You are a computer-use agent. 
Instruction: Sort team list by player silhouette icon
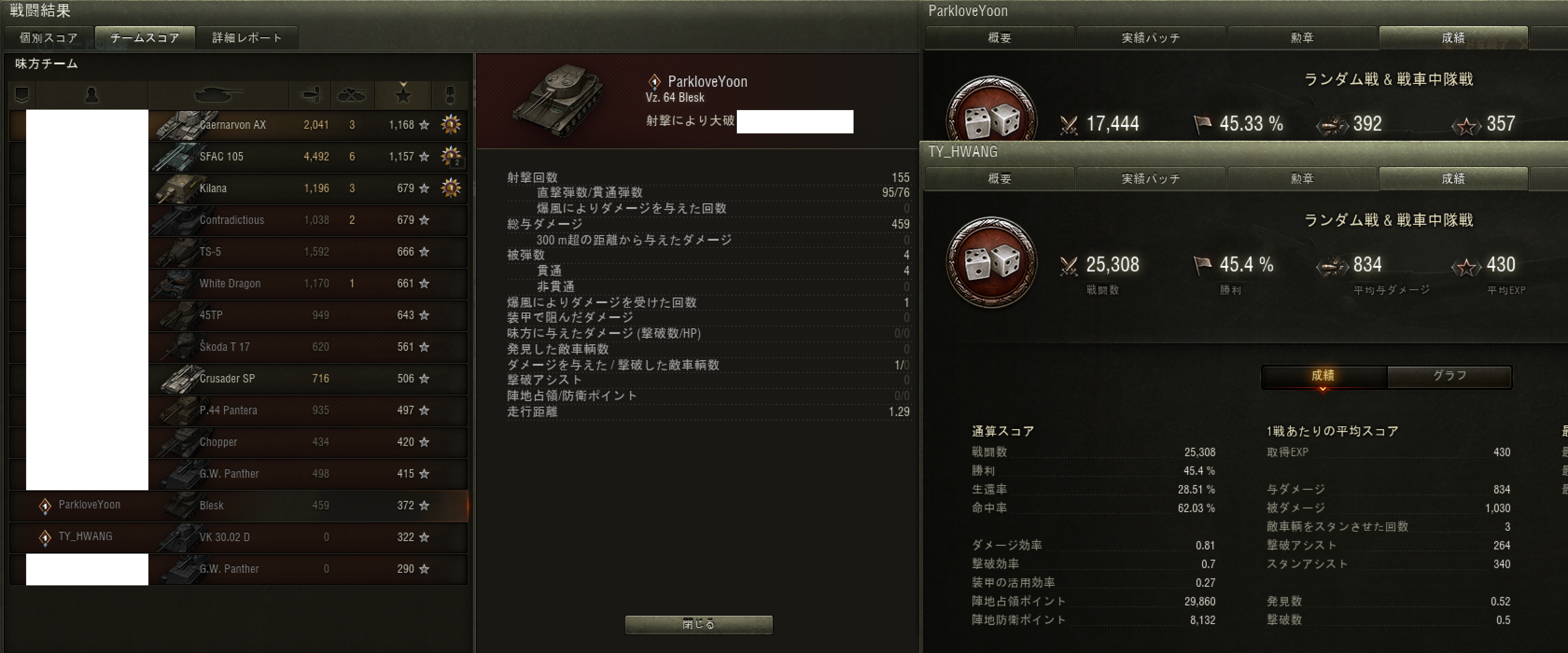tap(92, 95)
